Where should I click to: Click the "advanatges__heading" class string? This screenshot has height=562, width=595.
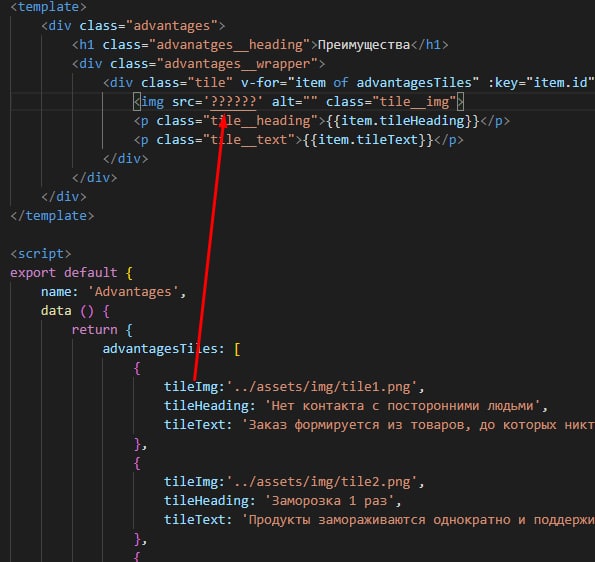[x=230, y=45]
